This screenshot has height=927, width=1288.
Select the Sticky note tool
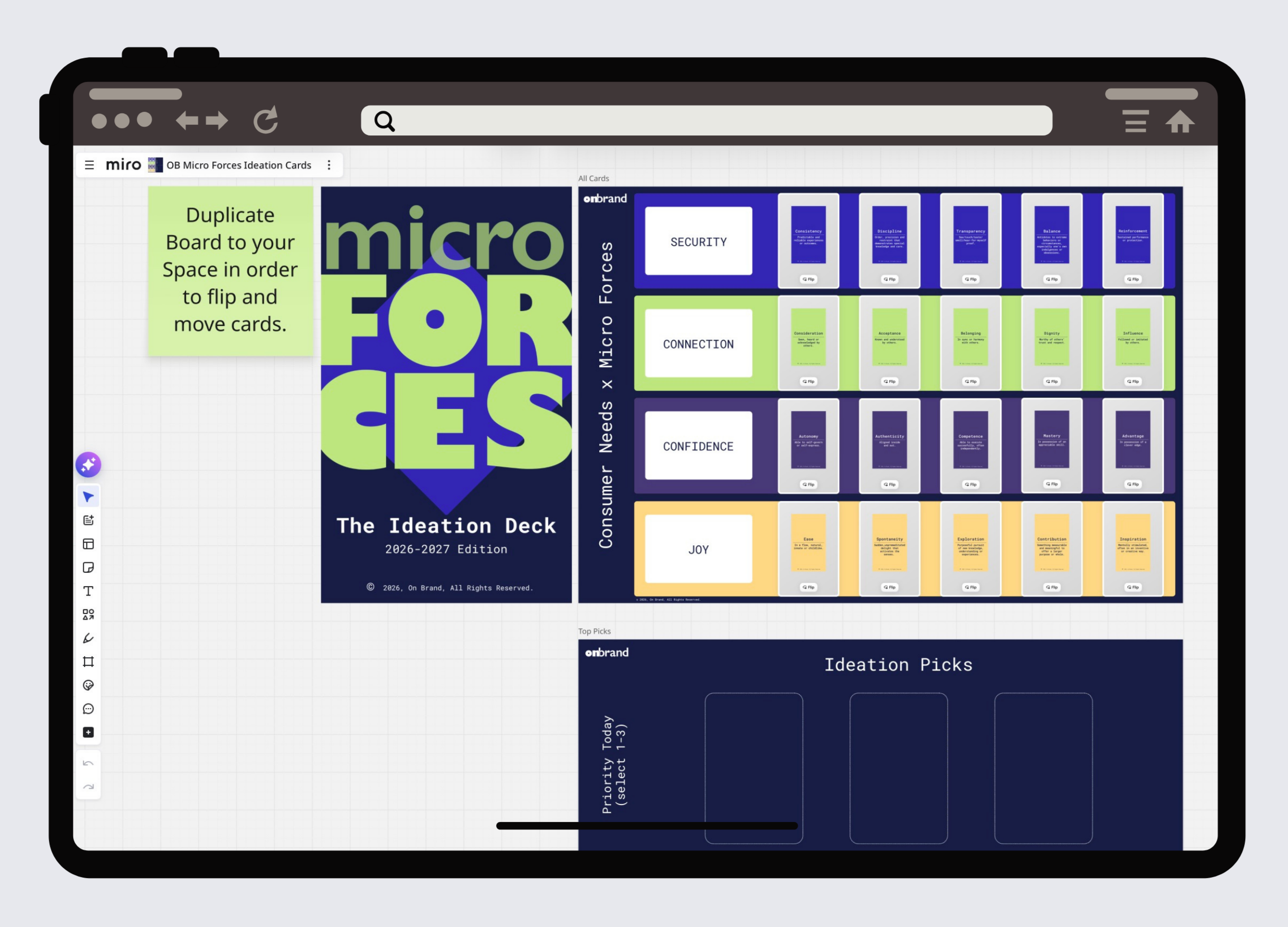[88, 567]
